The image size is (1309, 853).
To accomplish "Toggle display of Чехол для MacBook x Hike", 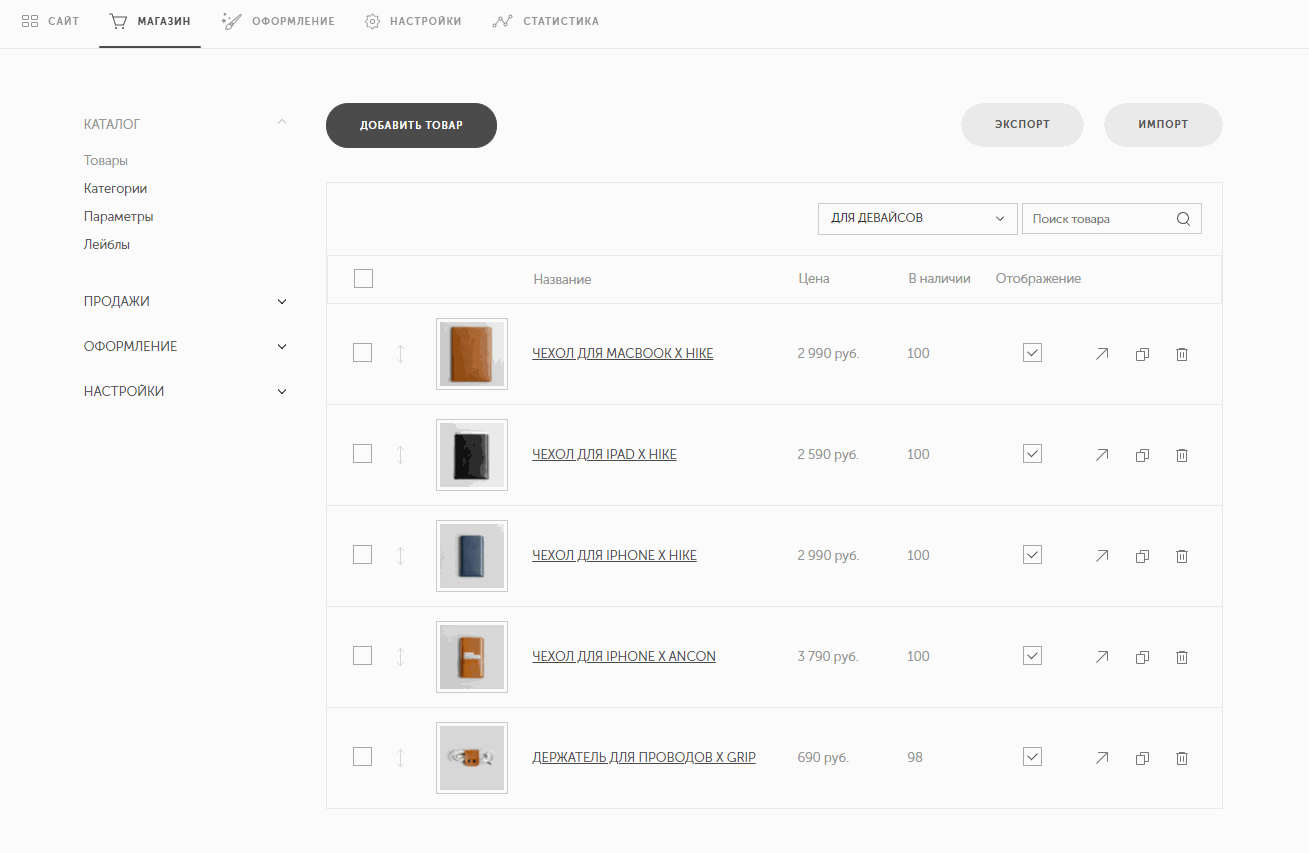I will click(1033, 353).
